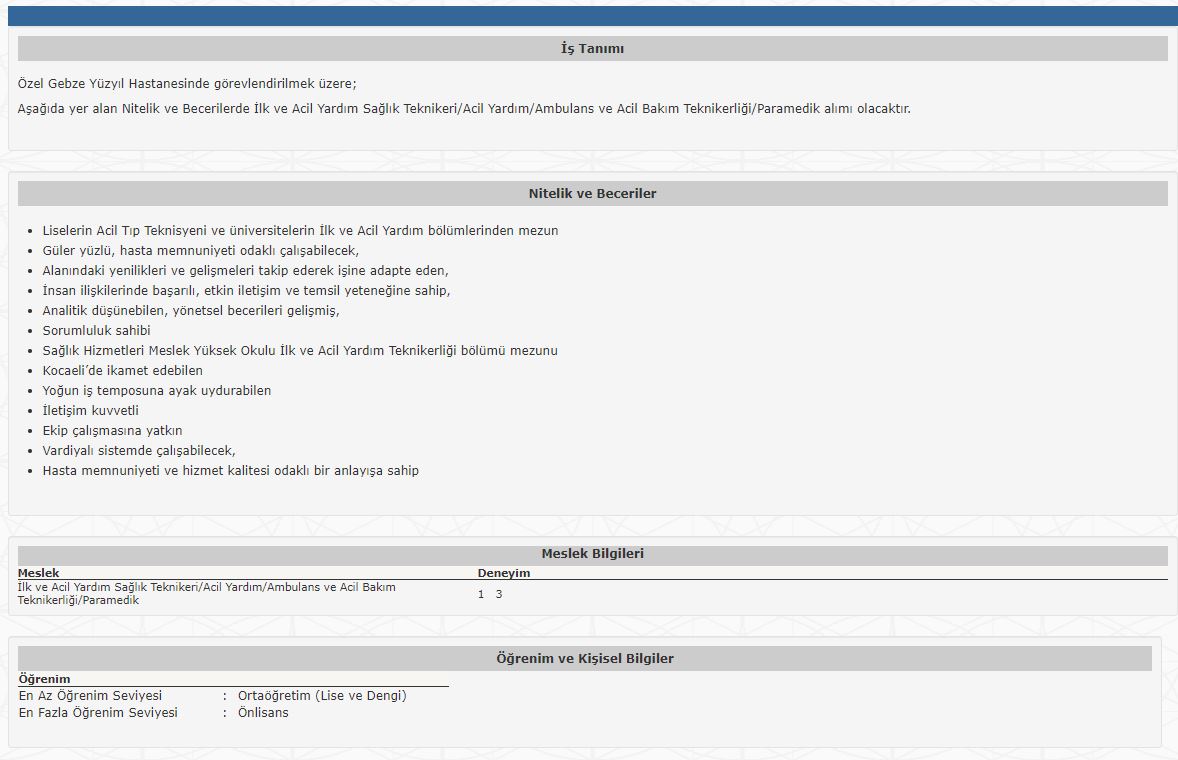
Task: Click the Ekip çalışmasına yatkın item
Action: pyautogui.click(x=112, y=430)
